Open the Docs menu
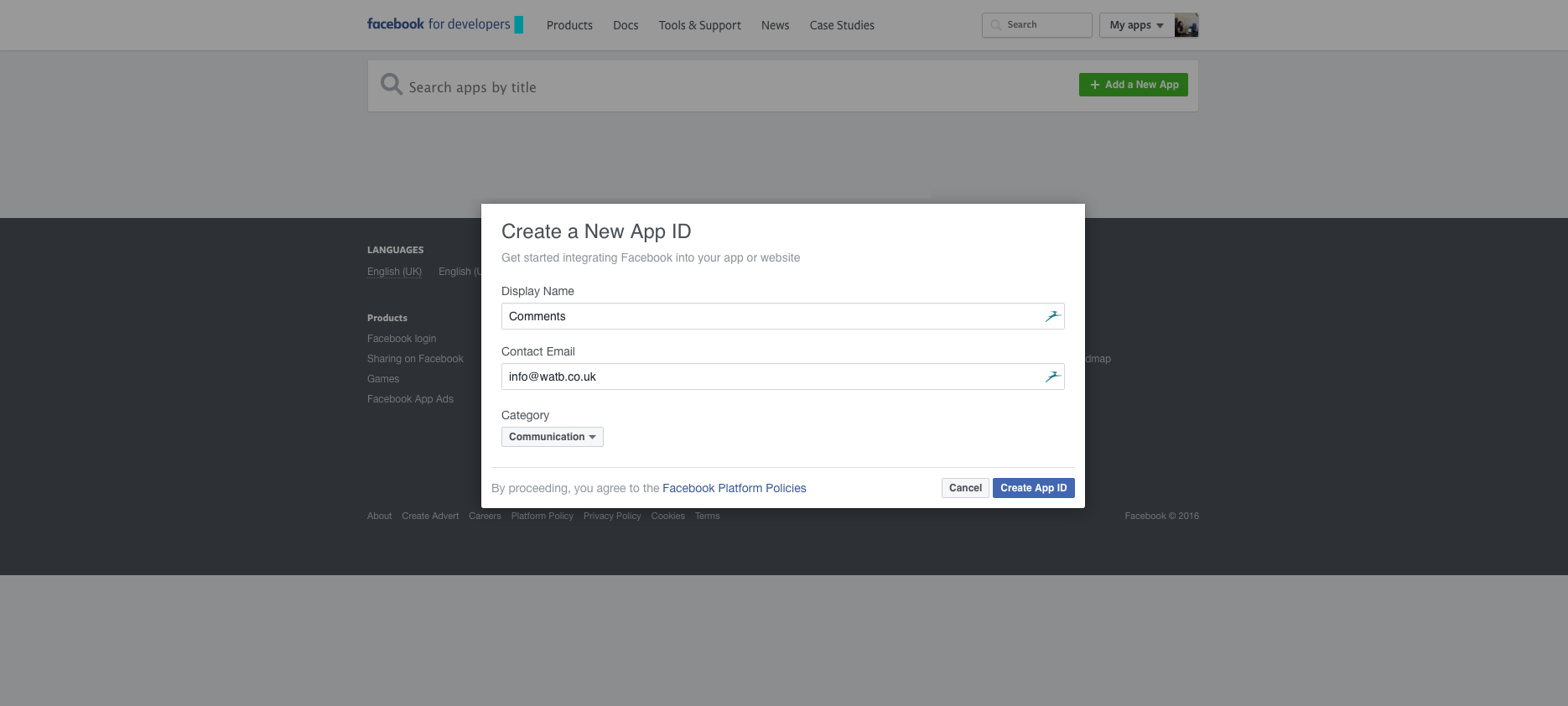The width and height of the screenshot is (1568, 706). click(x=626, y=25)
